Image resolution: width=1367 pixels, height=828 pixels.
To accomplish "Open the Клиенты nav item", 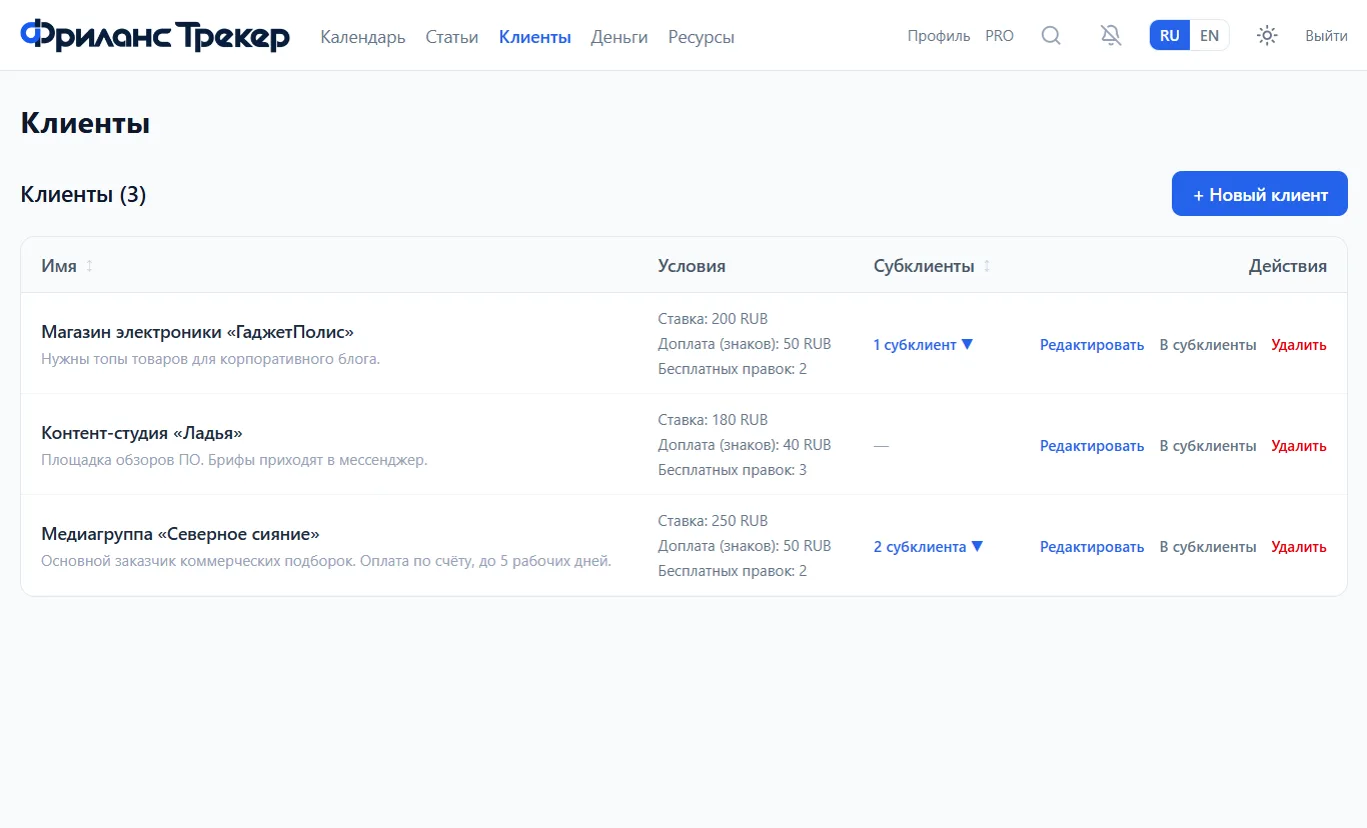I will 535,37.
